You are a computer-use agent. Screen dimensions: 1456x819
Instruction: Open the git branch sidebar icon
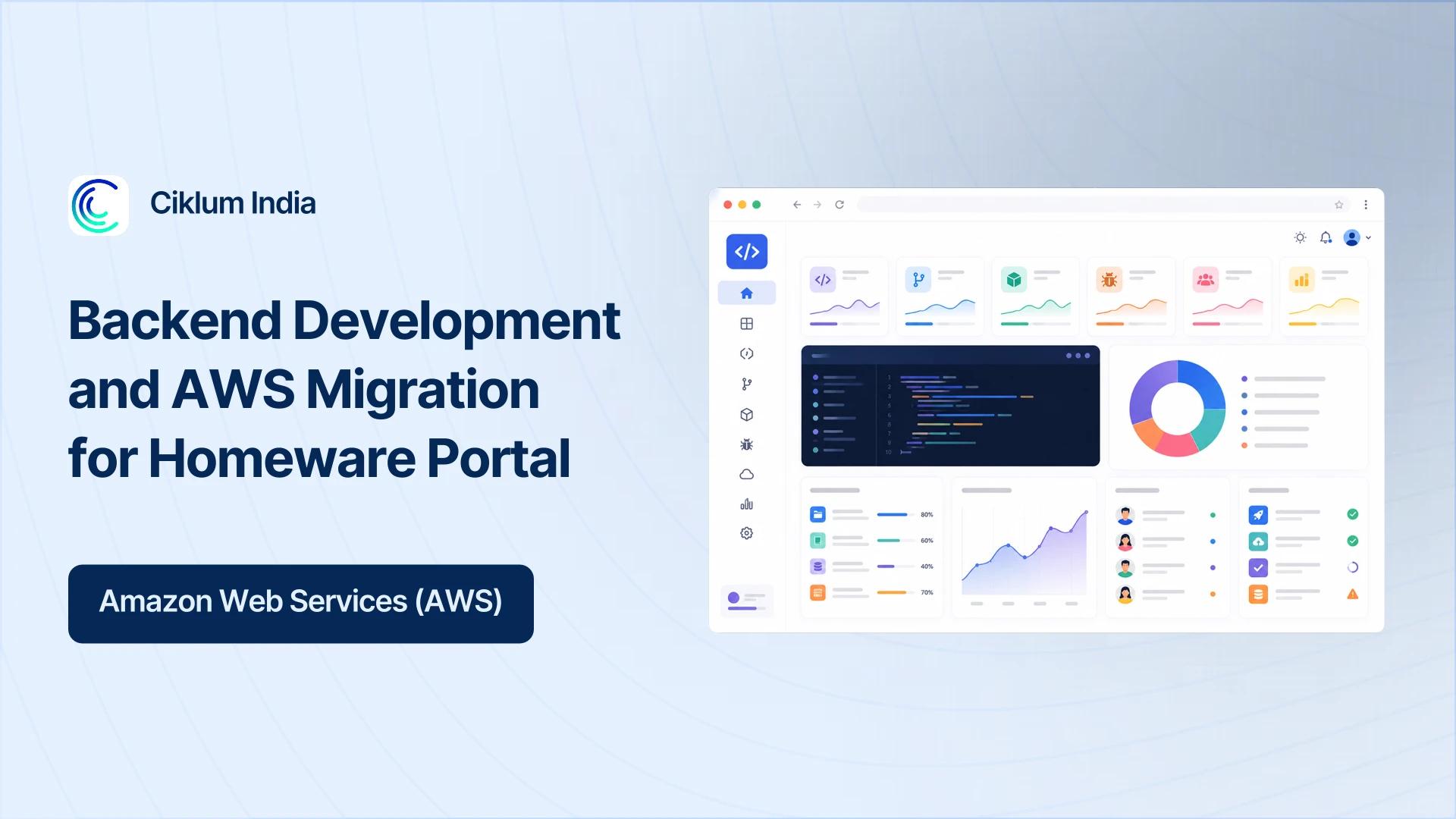point(747,384)
